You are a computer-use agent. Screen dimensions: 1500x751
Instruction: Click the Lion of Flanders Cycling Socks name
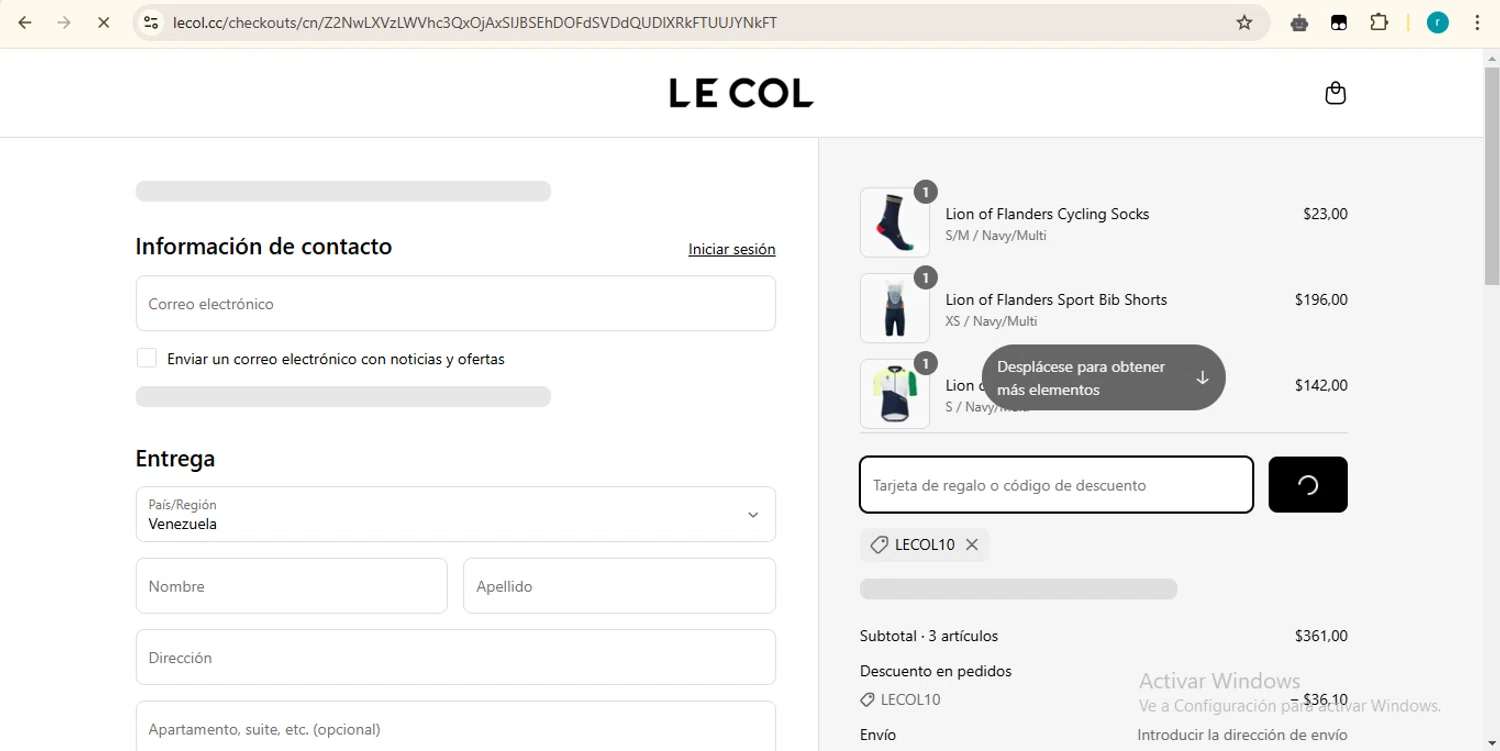[x=1047, y=214]
